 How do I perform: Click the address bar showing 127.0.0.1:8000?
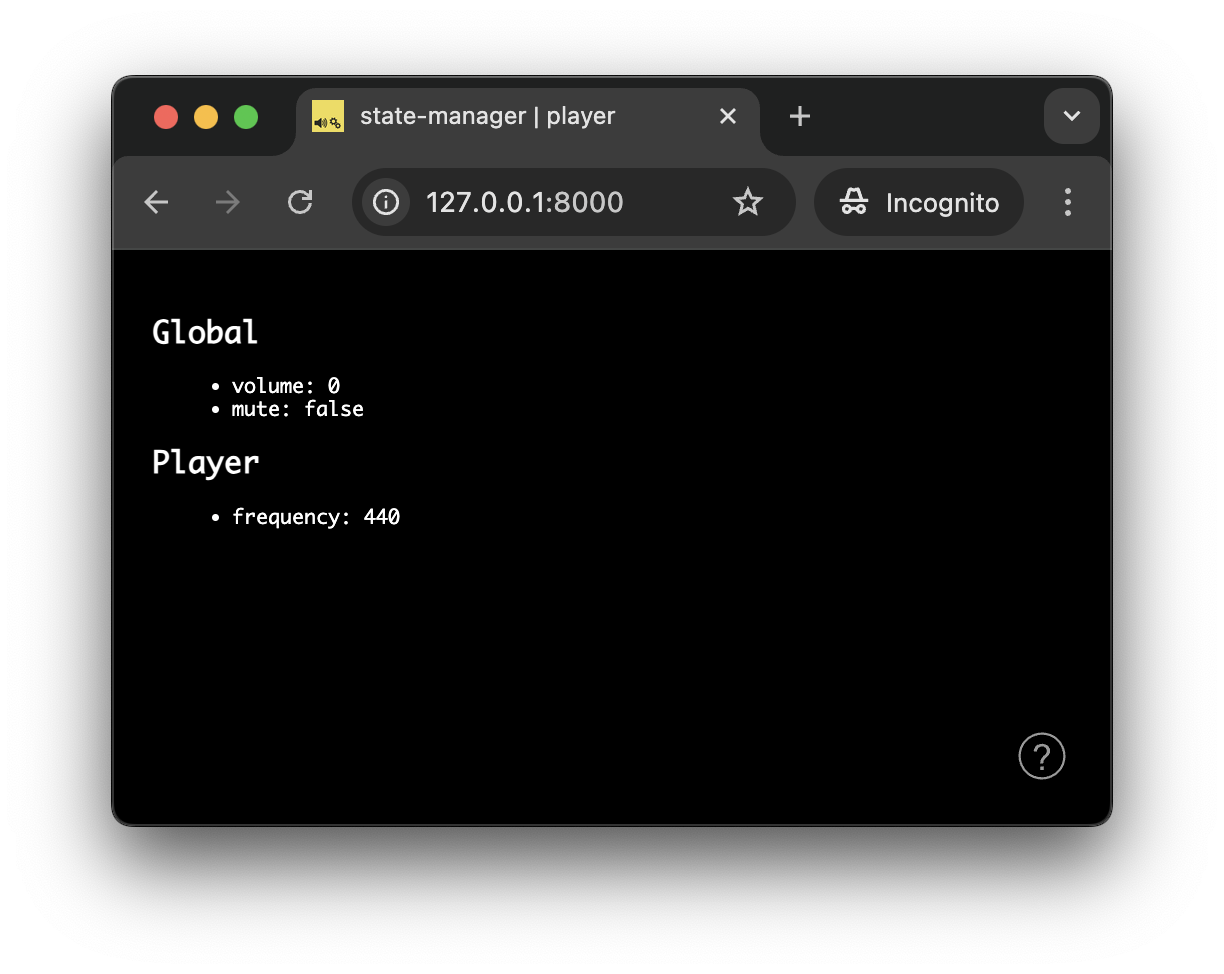[525, 202]
